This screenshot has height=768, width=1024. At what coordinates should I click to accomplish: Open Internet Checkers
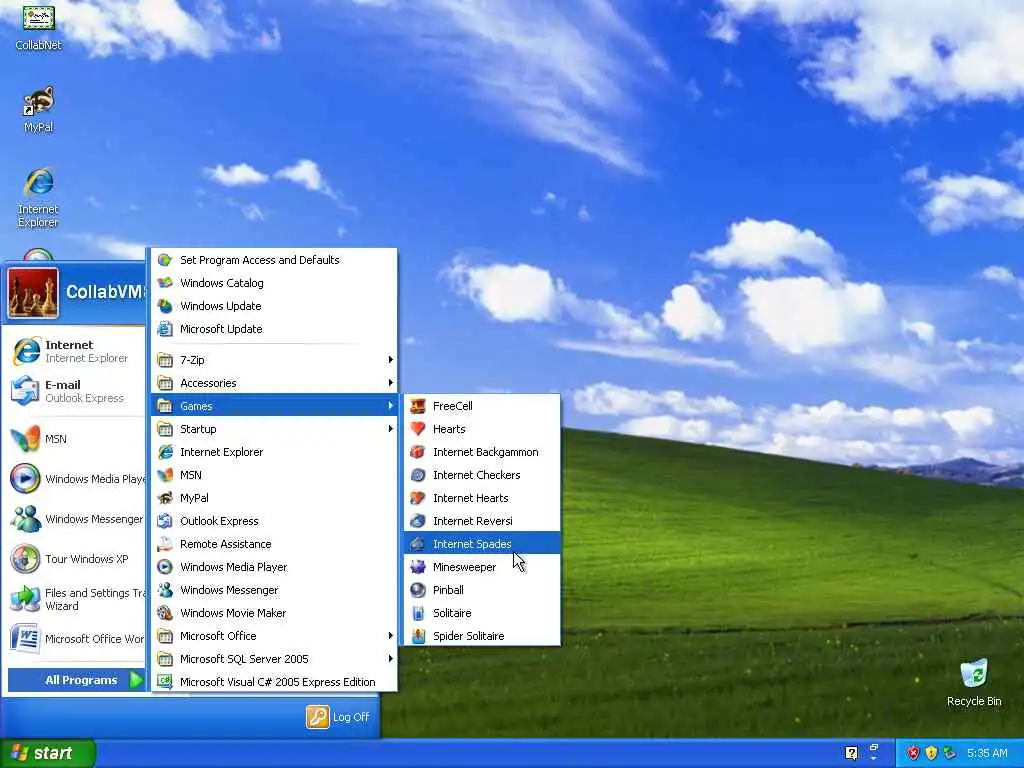coord(482,475)
